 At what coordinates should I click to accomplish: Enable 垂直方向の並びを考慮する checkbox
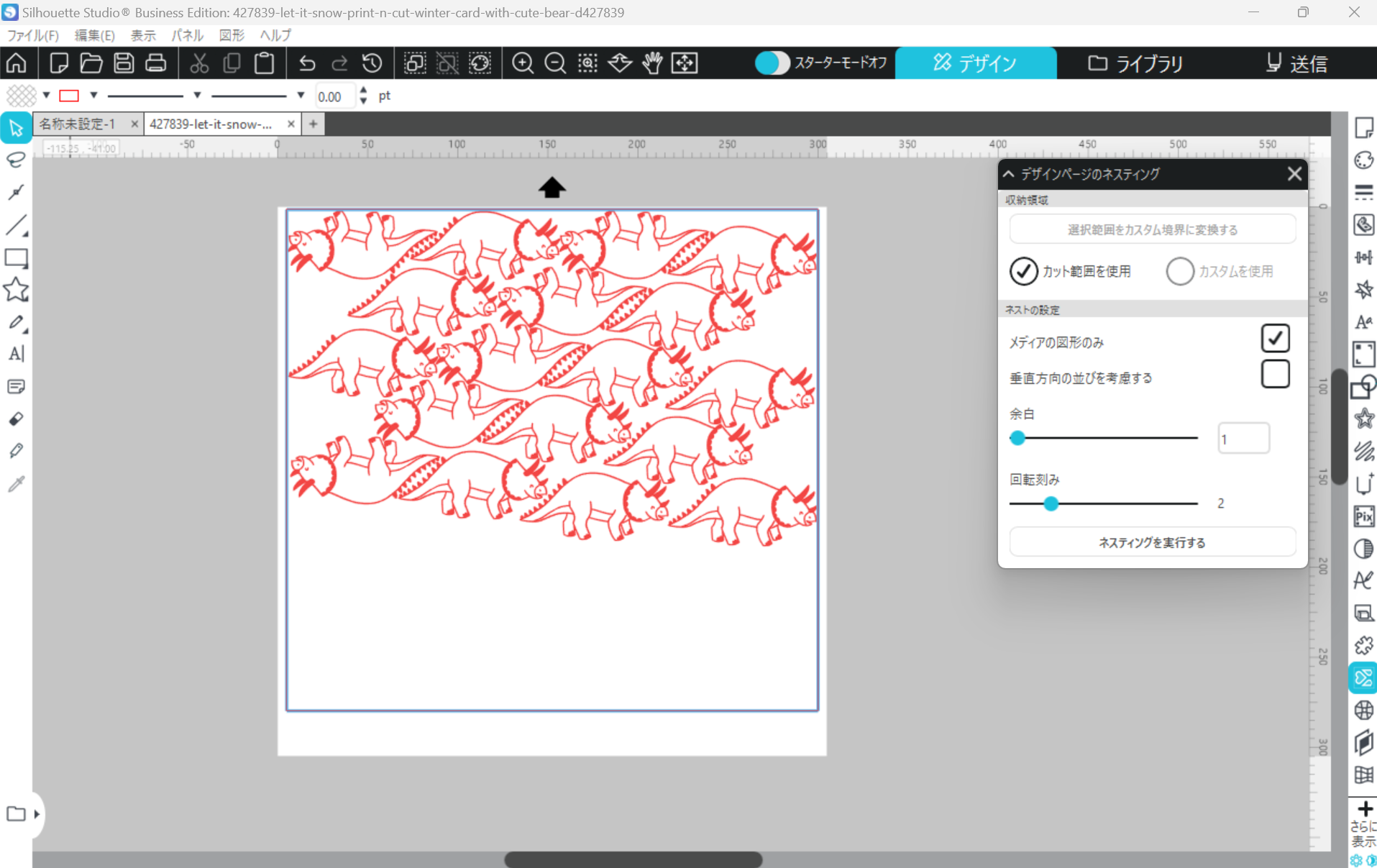pos(1275,375)
